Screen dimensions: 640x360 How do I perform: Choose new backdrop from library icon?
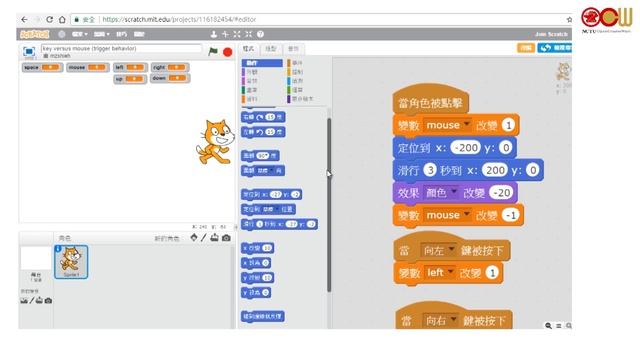[x=24, y=301]
